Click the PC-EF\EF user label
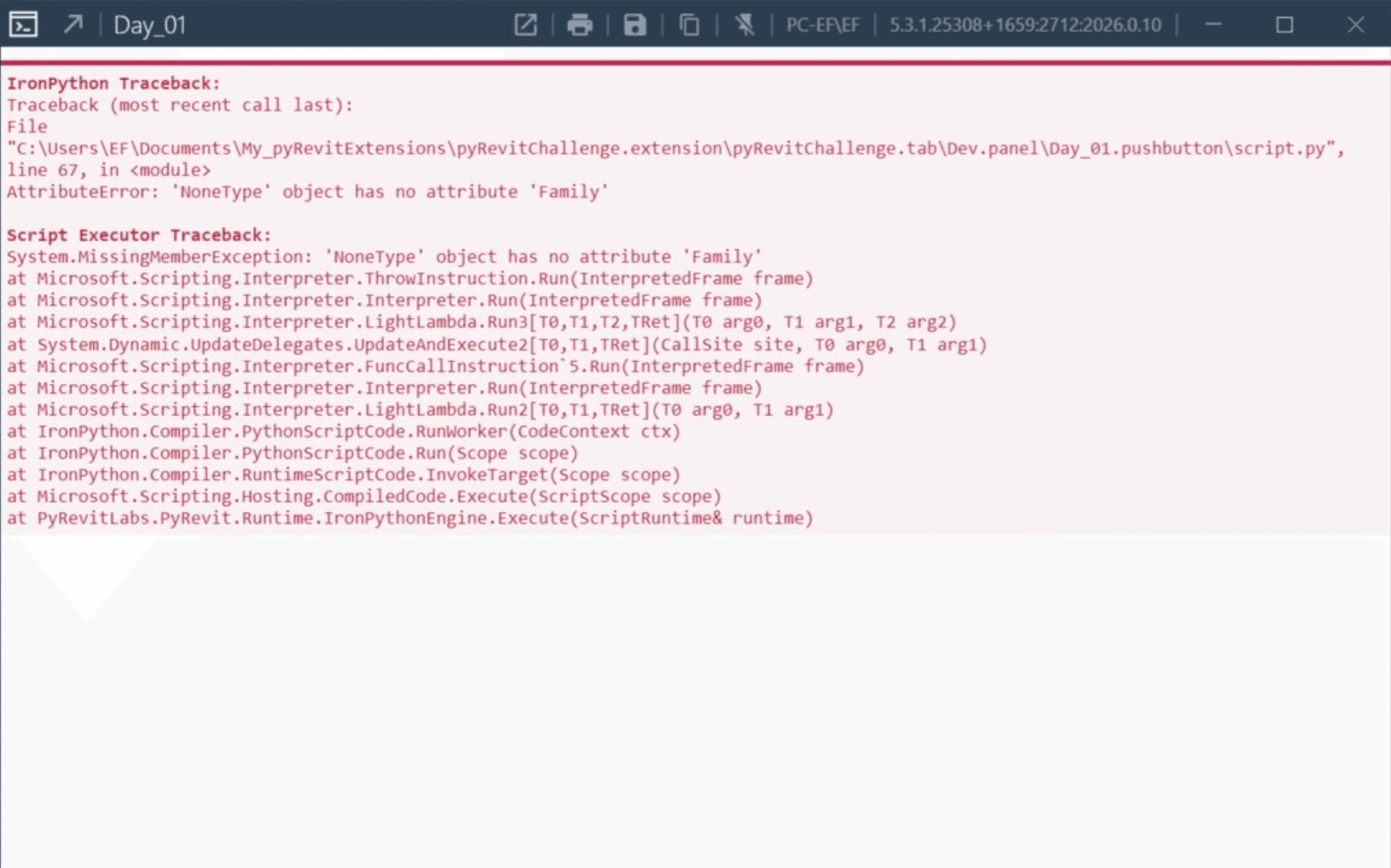This screenshot has height=868, width=1391. click(823, 25)
